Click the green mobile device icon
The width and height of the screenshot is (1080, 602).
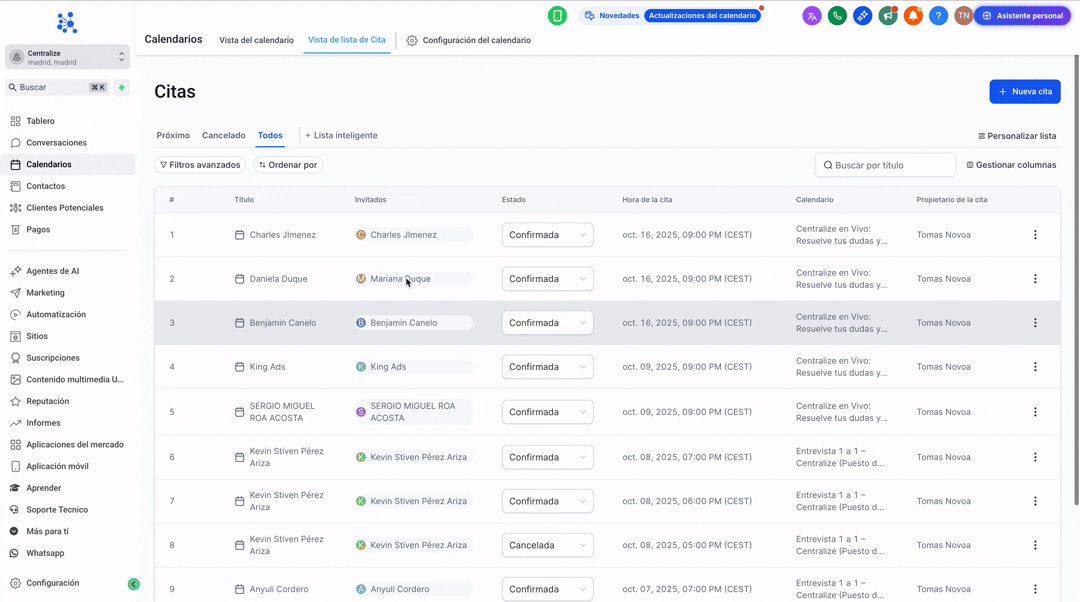tap(557, 16)
